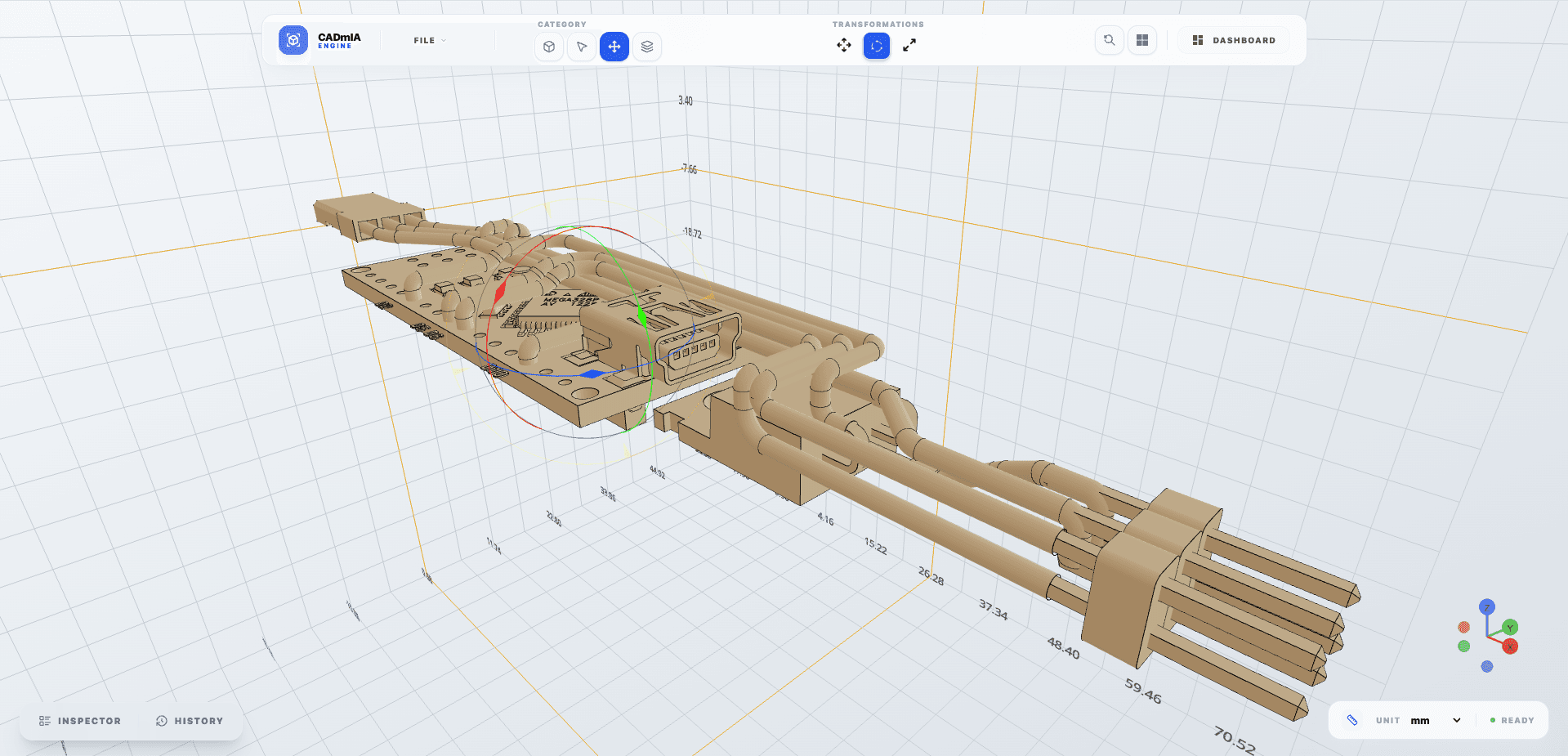Click the green rotation handle on the model
Viewport: 1568px width, 756px height.
point(642,316)
